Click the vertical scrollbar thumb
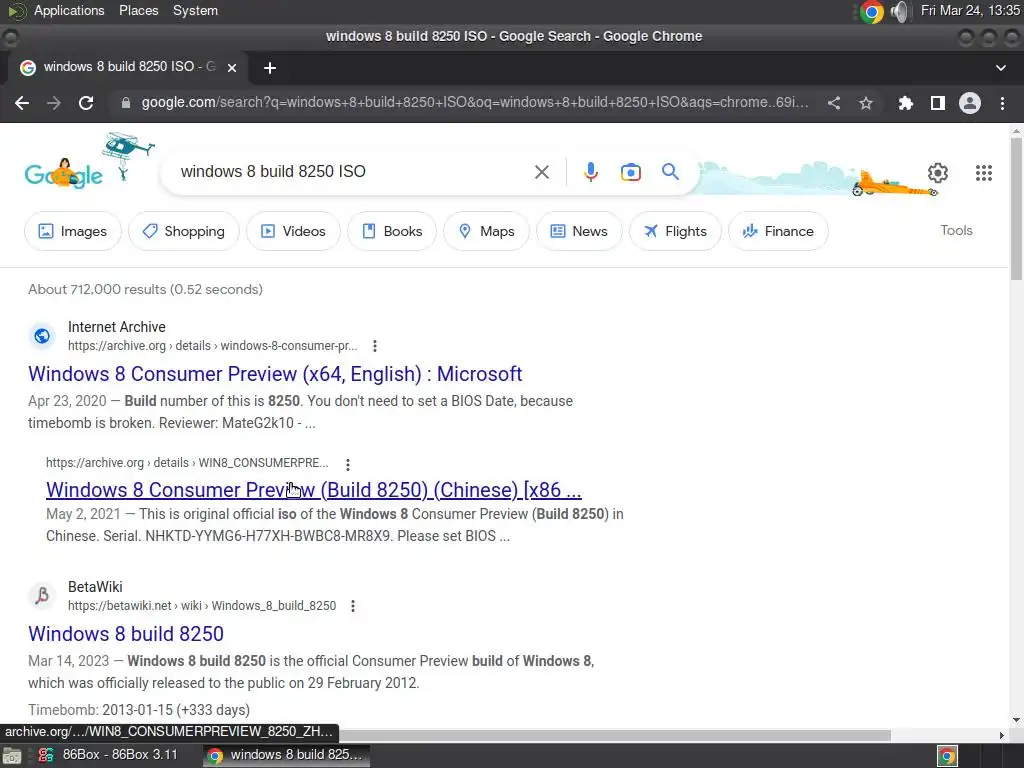This screenshot has height=768, width=1024. [1016, 209]
